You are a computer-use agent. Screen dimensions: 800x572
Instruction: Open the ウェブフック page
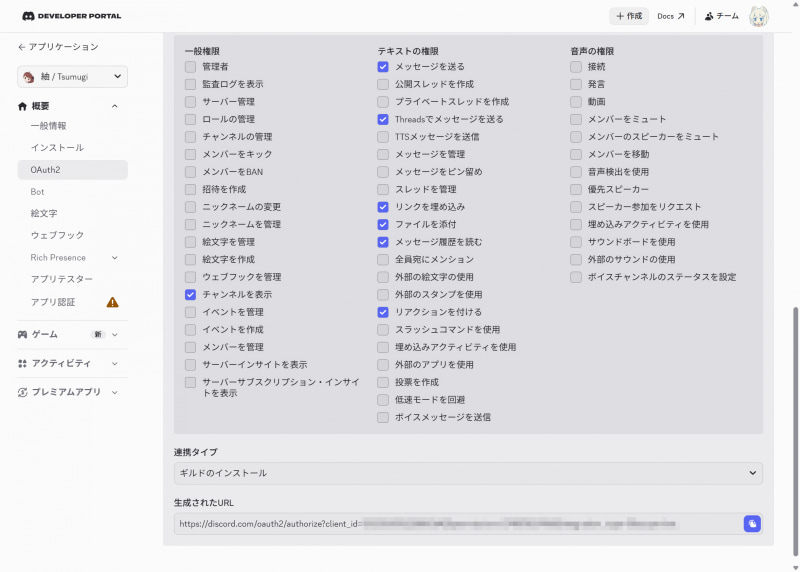[x=57, y=235]
